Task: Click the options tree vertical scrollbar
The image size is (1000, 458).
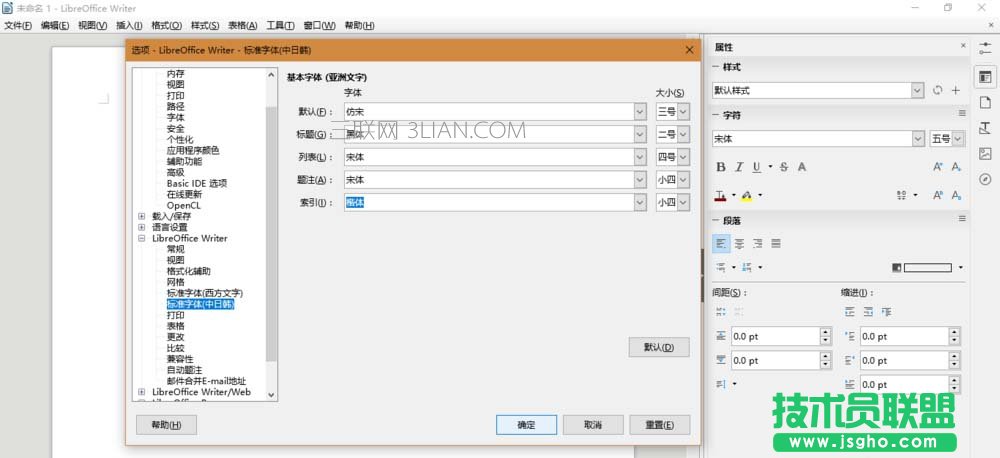Action: tap(272, 233)
